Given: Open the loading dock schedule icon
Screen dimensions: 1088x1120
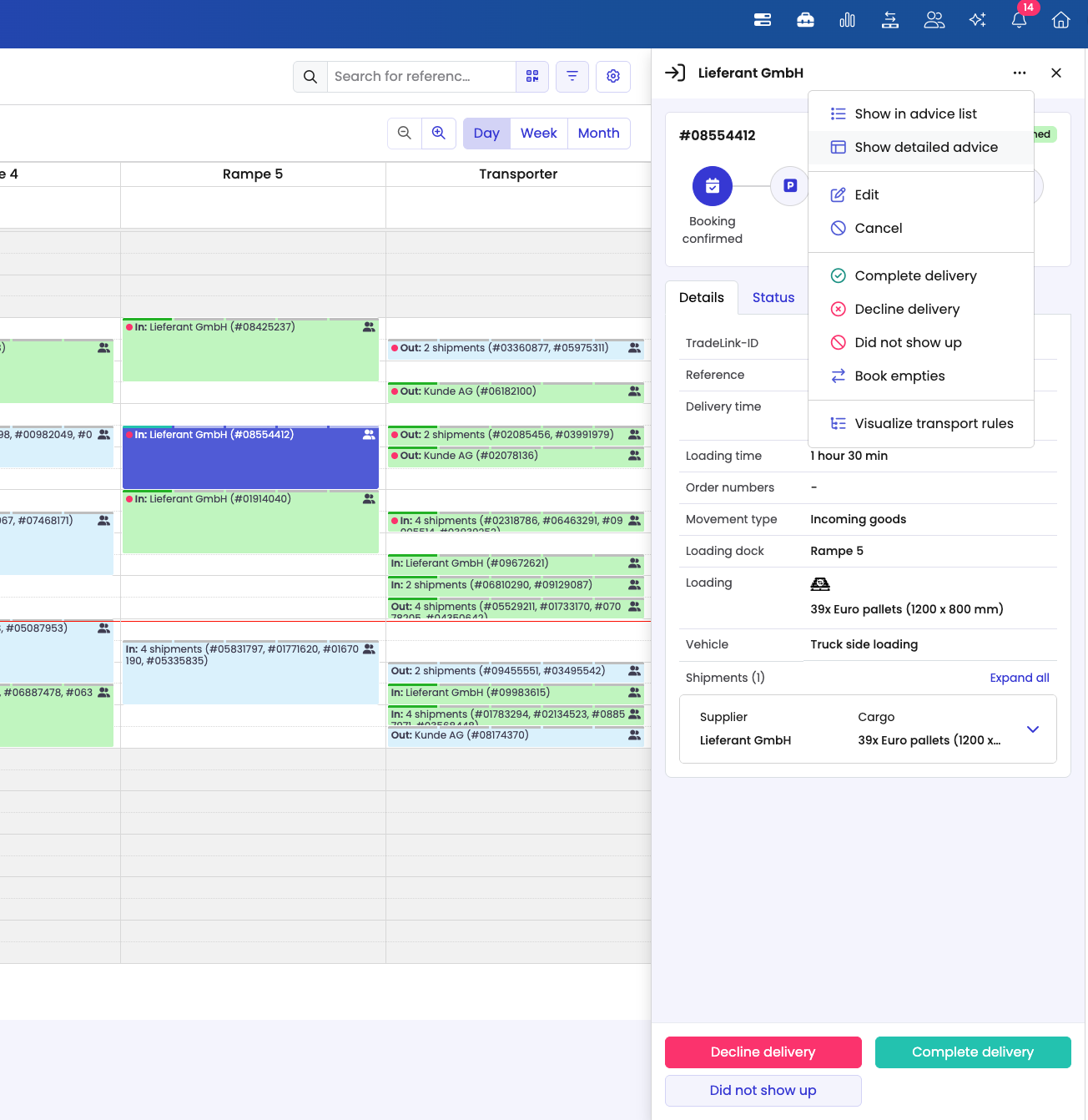Looking at the screenshot, I should 890,20.
